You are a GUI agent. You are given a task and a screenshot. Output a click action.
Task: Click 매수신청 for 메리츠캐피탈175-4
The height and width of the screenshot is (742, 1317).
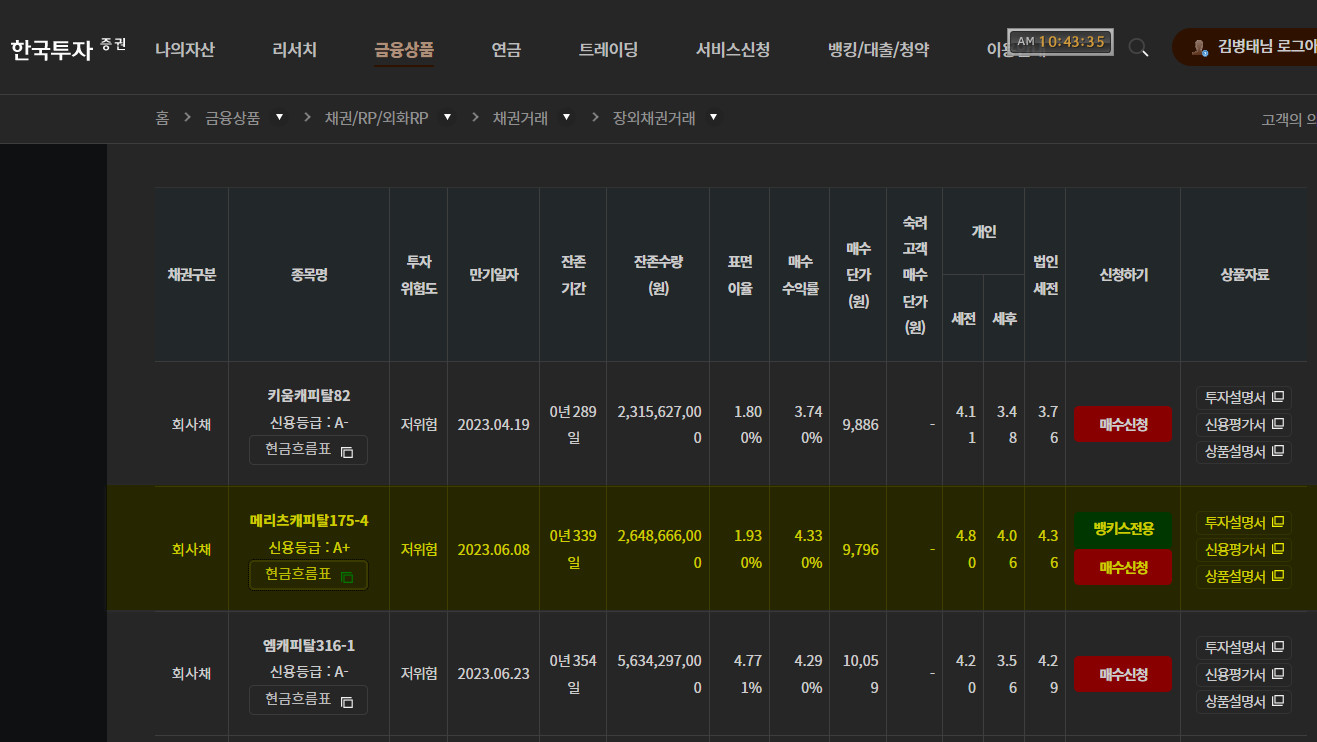coord(1123,567)
